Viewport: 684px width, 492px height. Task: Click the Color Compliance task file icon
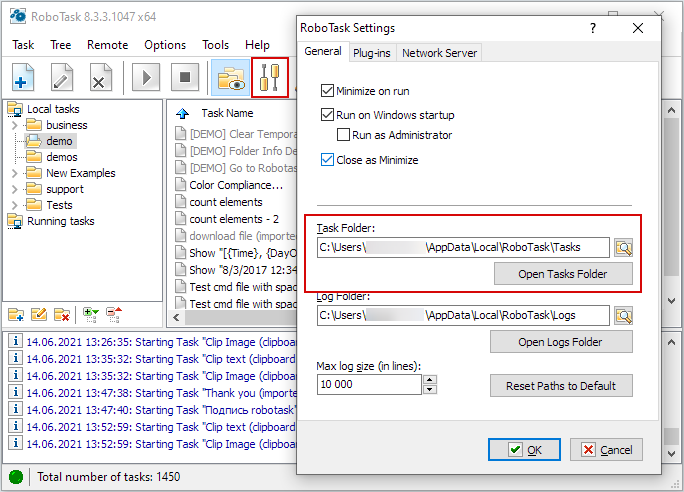coord(180,184)
